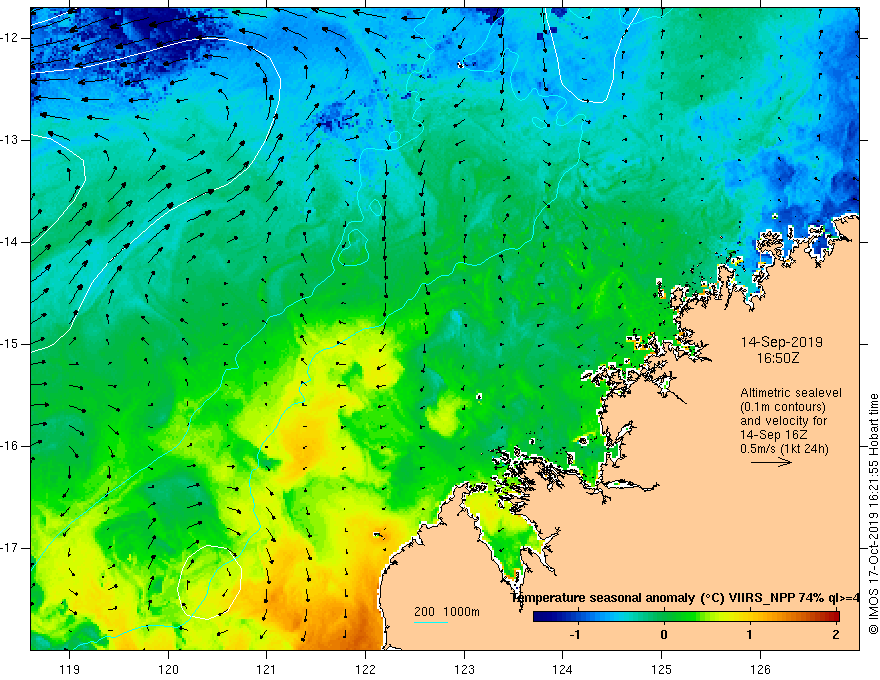The height and width of the screenshot is (680, 880).
Task: Click the 1 tick label on colorbar
Action: 749,635
